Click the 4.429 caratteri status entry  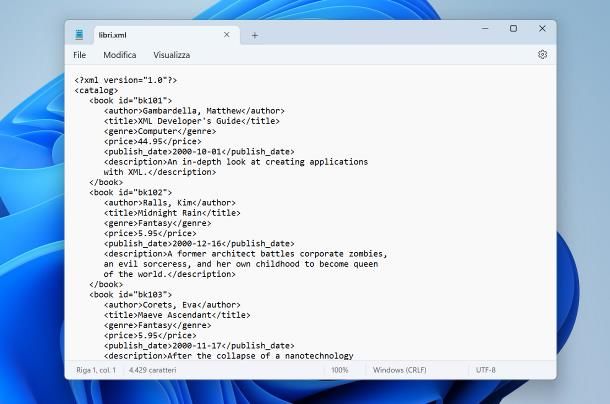[152, 370]
